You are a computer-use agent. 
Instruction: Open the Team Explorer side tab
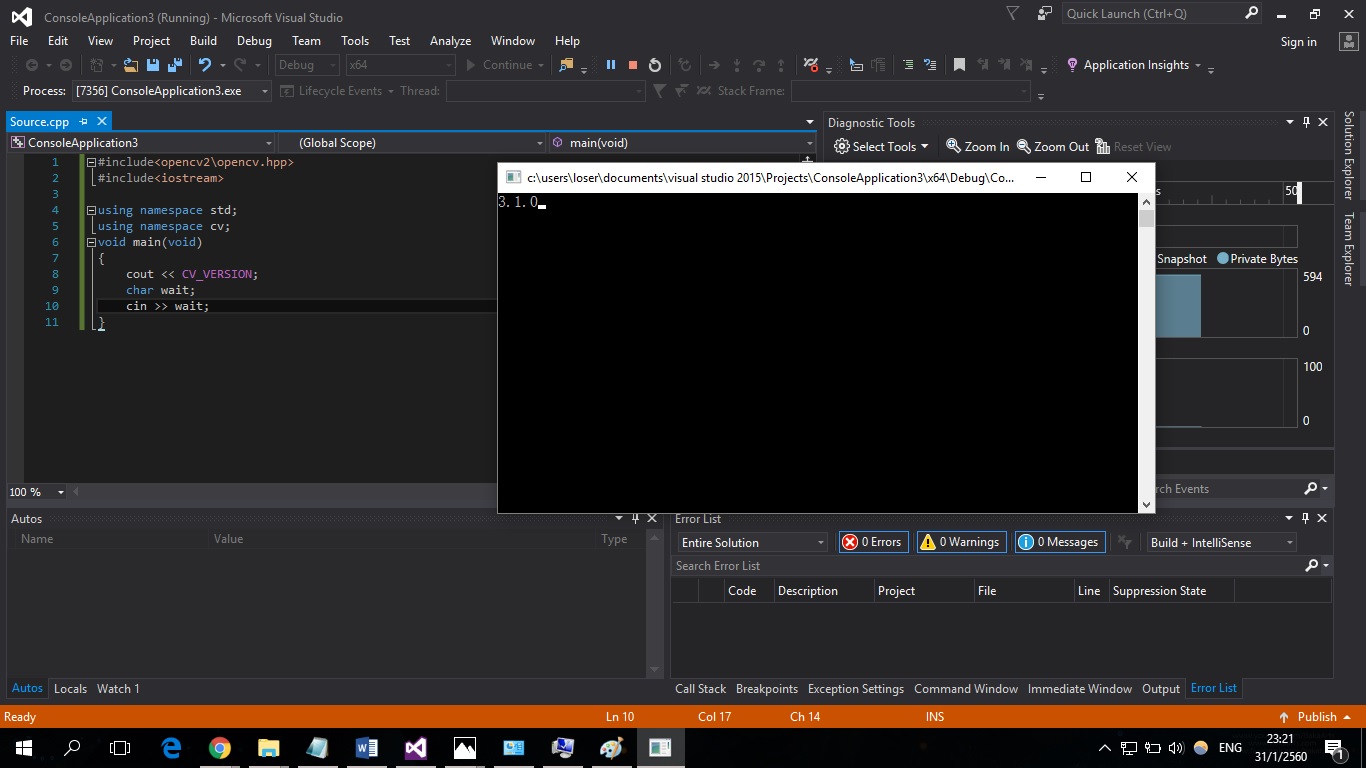pyautogui.click(x=1348, y=250)
